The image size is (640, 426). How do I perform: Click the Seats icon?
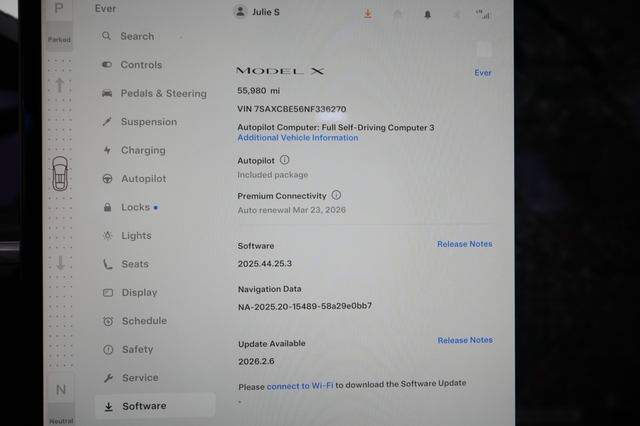[x=108, y=264]
